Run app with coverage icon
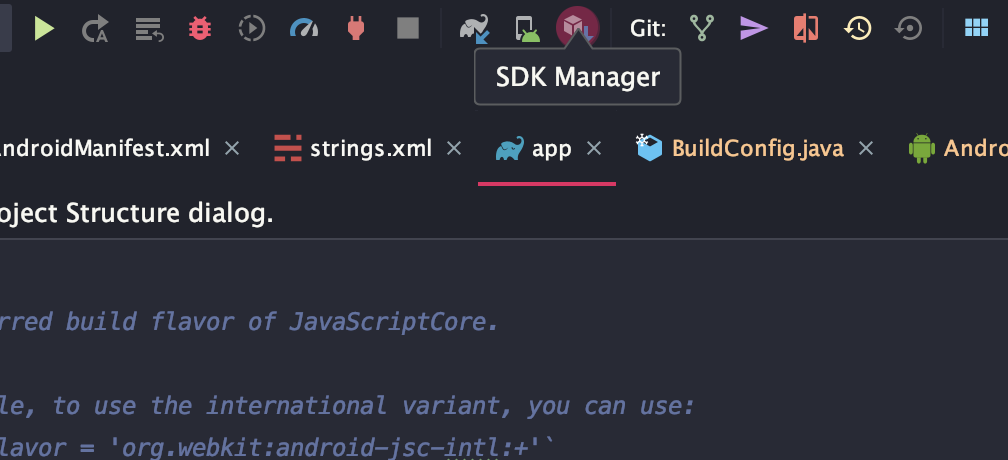The height and width of the screenshot is (460, 1008). 251,28
